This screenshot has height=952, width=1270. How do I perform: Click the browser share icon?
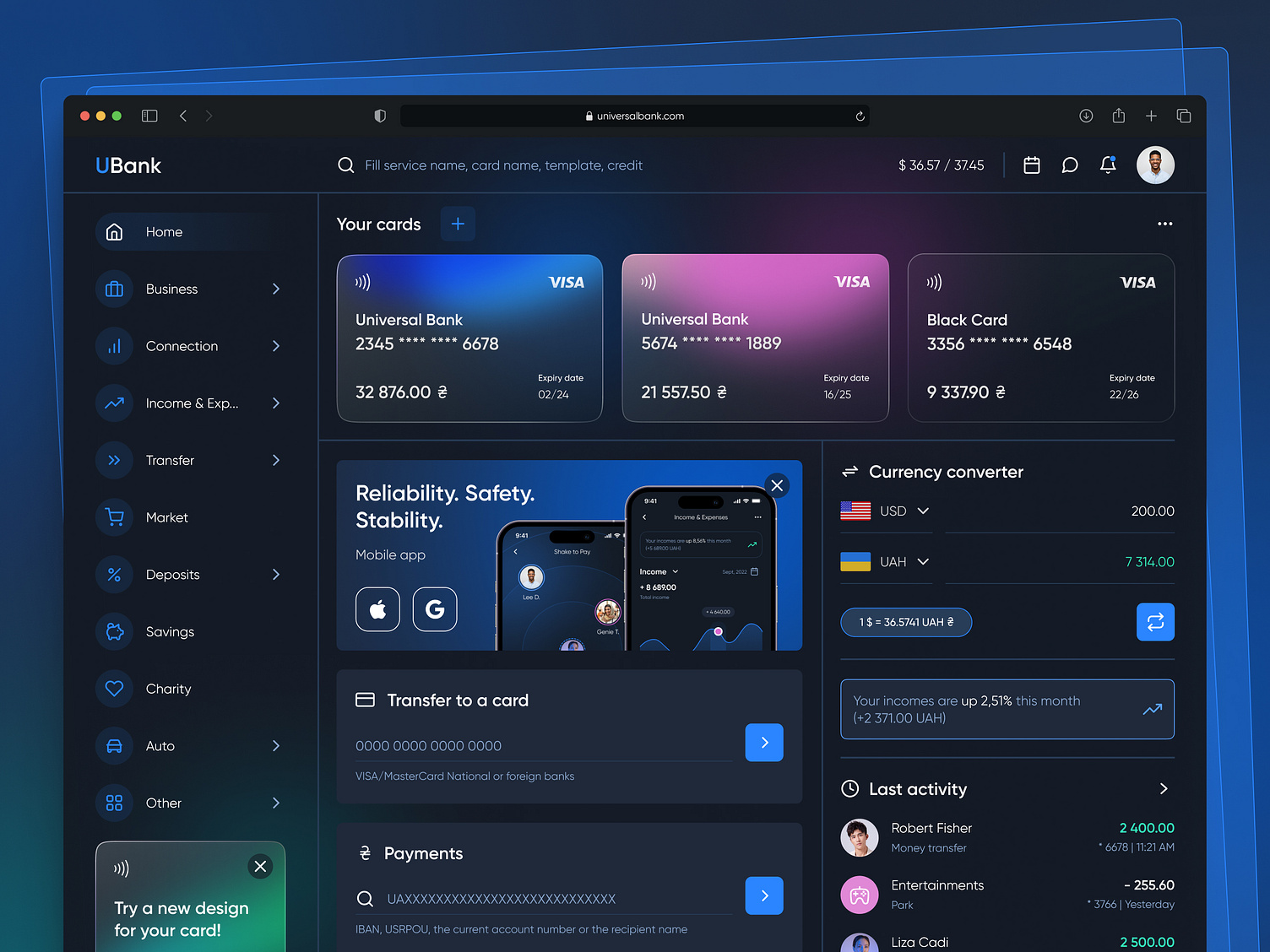(1119, 116)
